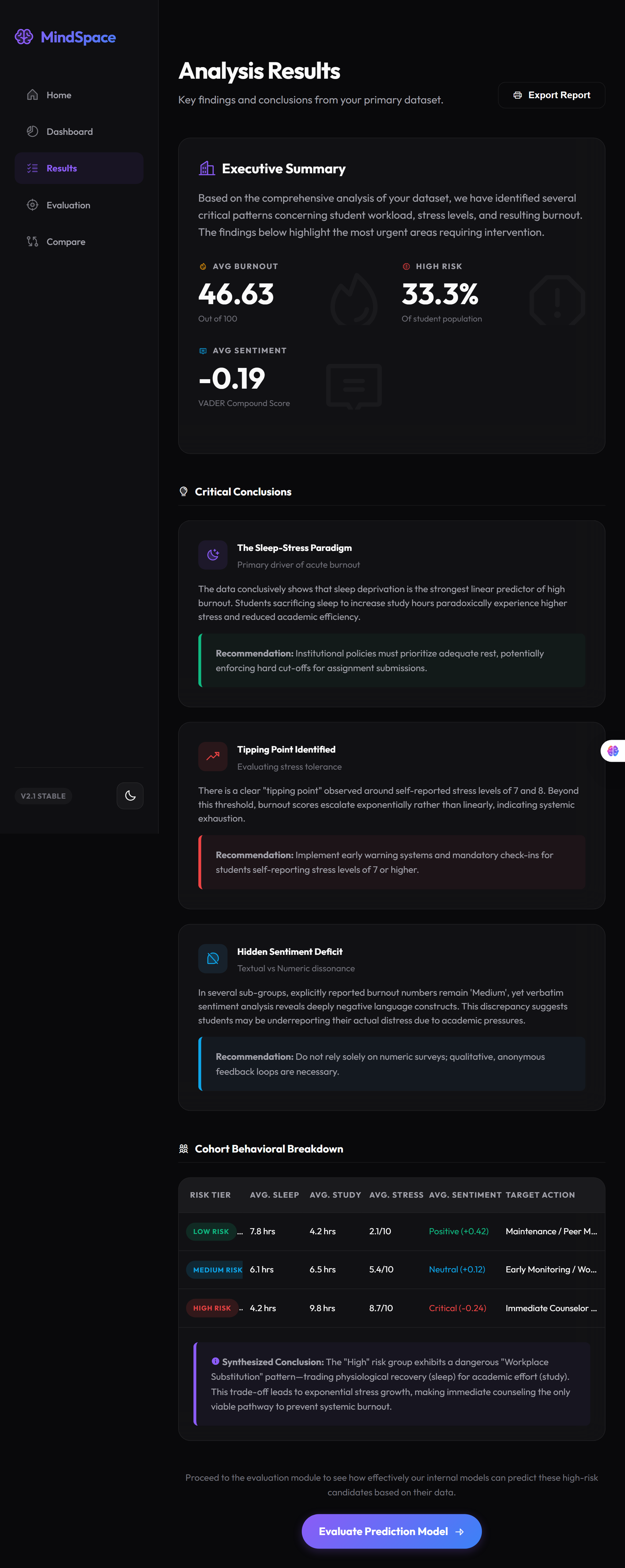Click the Sleep-Stress Paradigm moon icon
625x1568 pixels.
coord(213,555)
